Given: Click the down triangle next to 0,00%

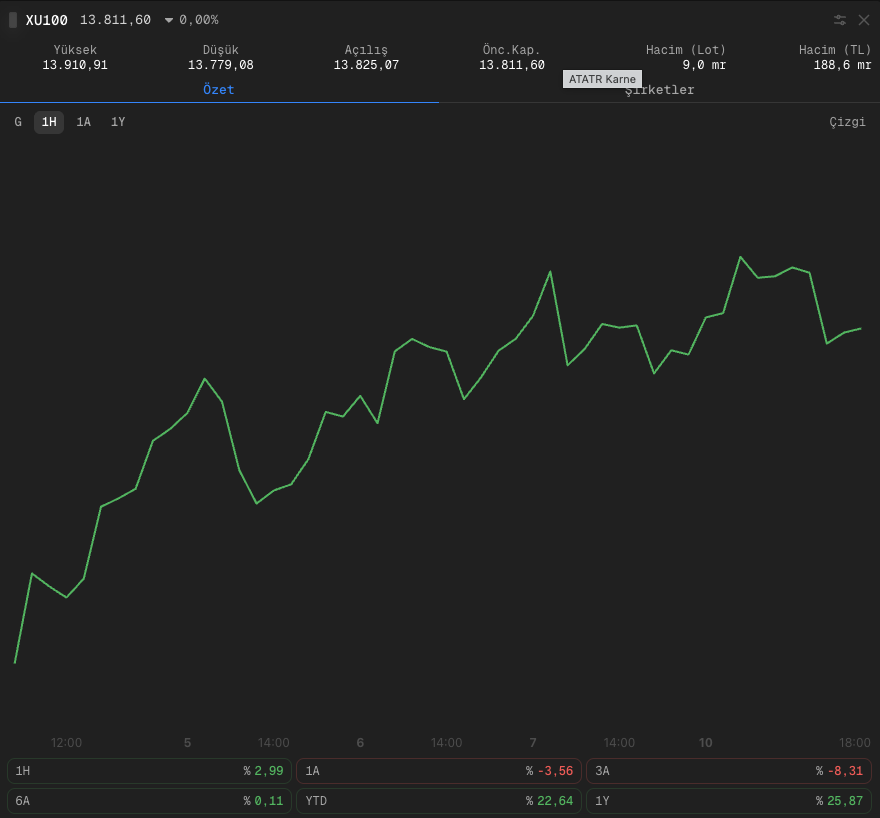Looking at the screenshot, I should click(168, 20).
